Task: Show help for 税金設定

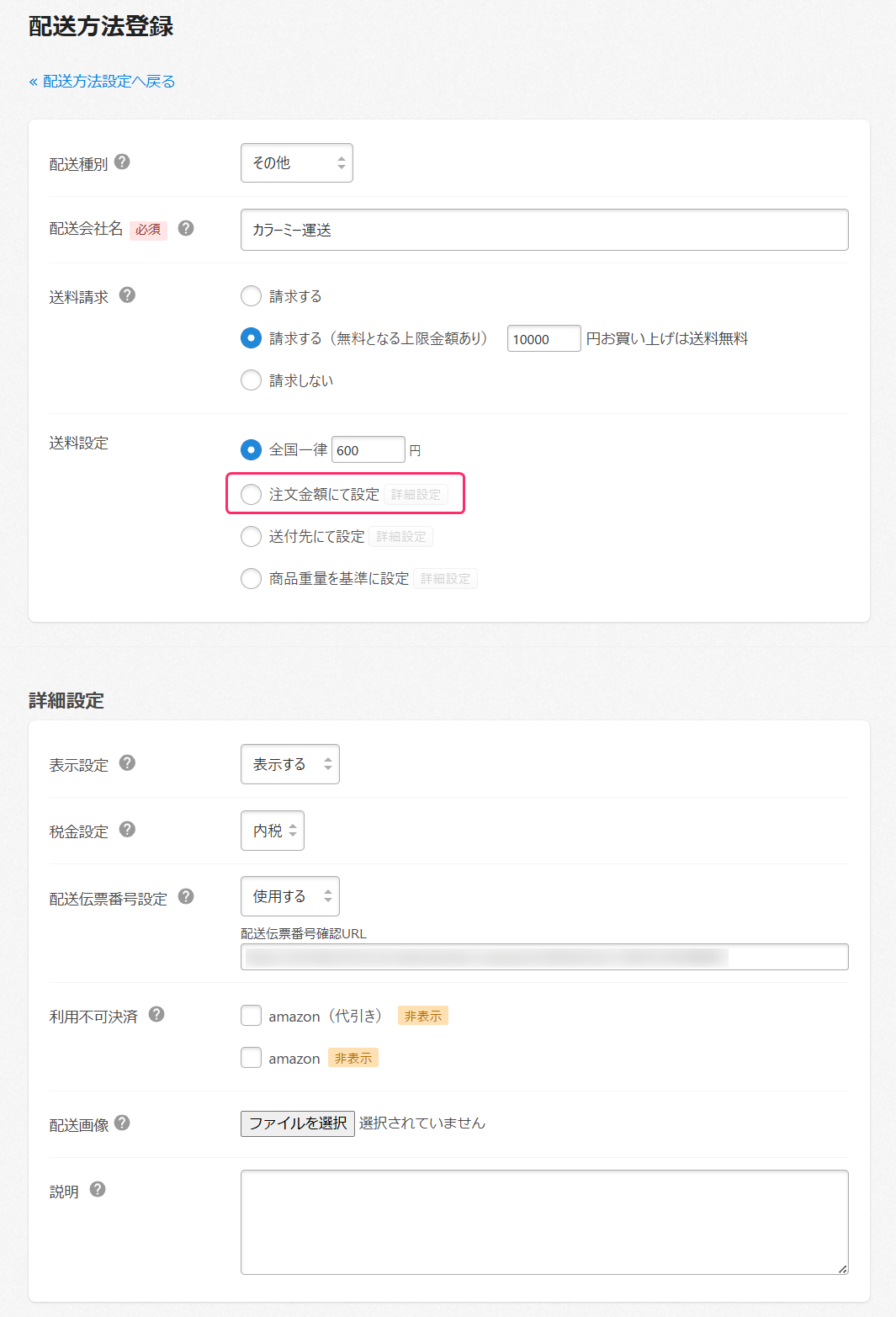Action: pyautogui.click(x=127, y=829)
